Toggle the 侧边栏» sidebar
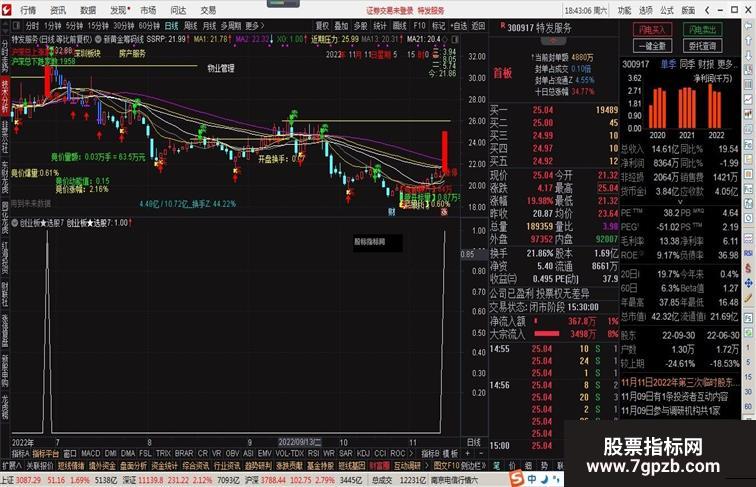 pyautogui.click(x=473, y=466)
